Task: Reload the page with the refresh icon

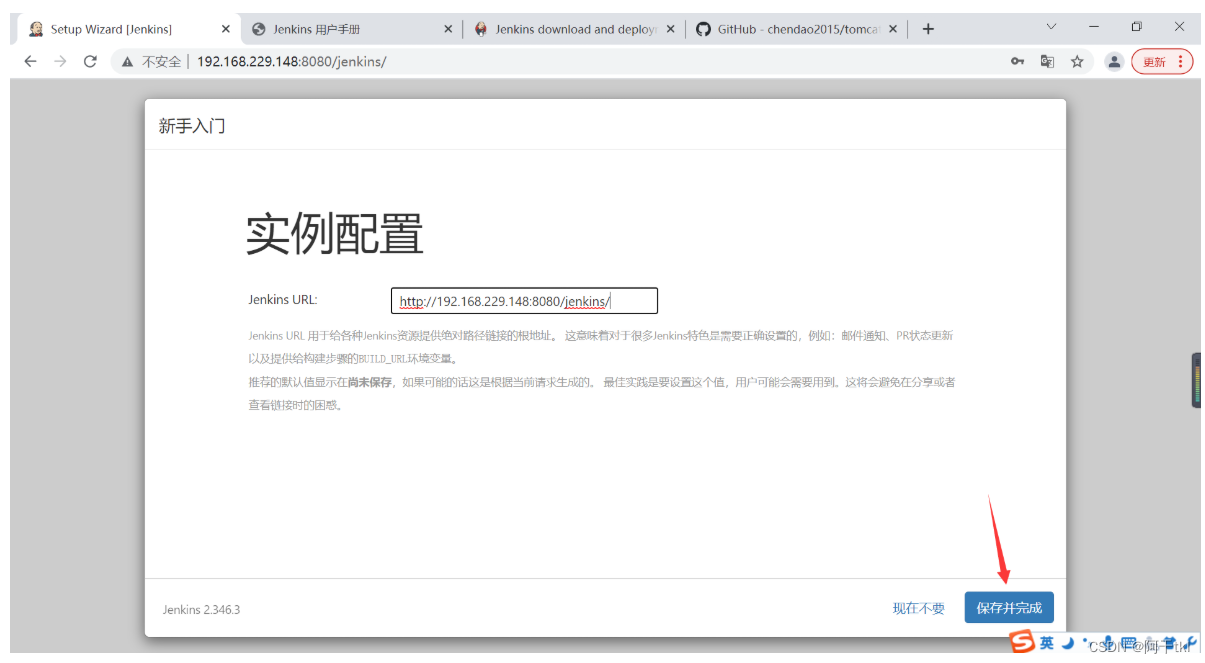Action: pos(90,61)
